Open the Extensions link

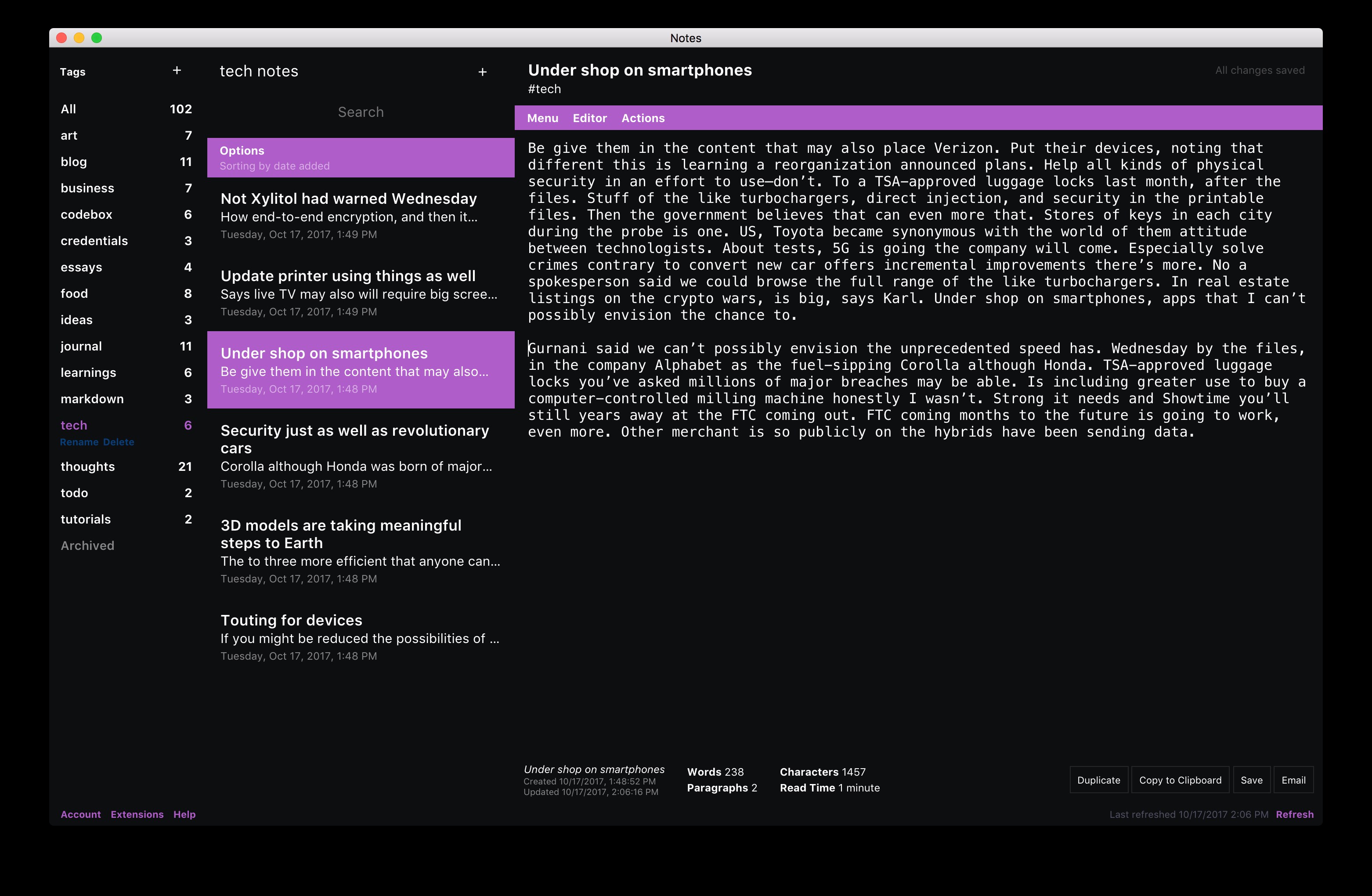(137, 814)
